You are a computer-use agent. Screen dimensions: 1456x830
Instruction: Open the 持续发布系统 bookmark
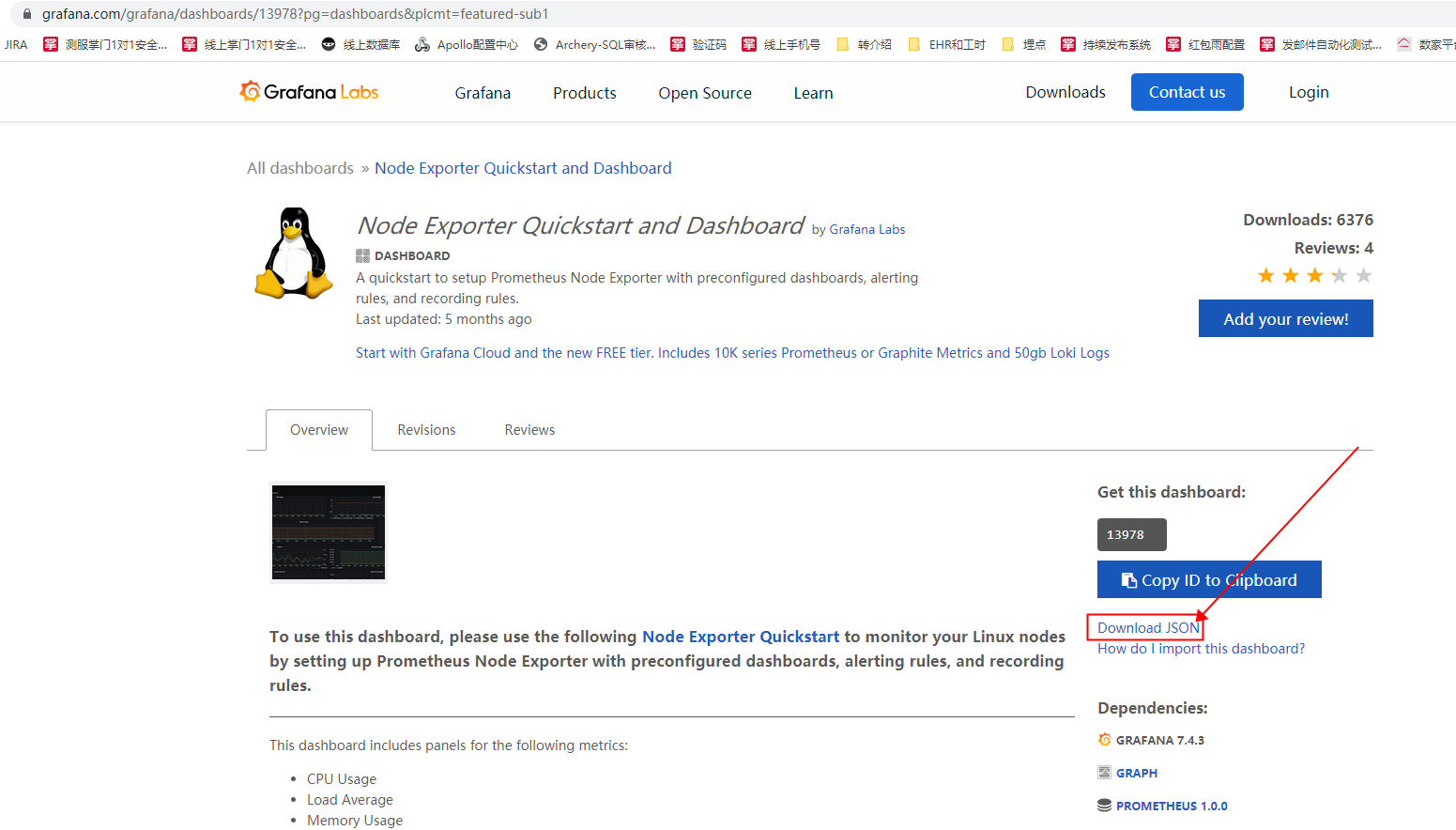(x=1106, y=44)
